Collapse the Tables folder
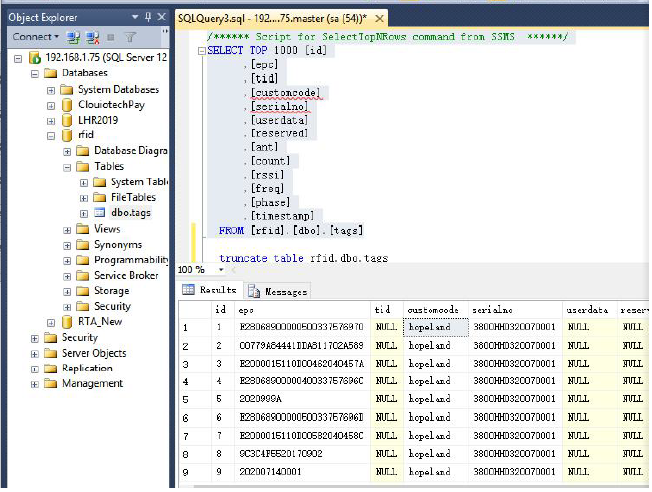Screen dimensions: 652x492 67,168
